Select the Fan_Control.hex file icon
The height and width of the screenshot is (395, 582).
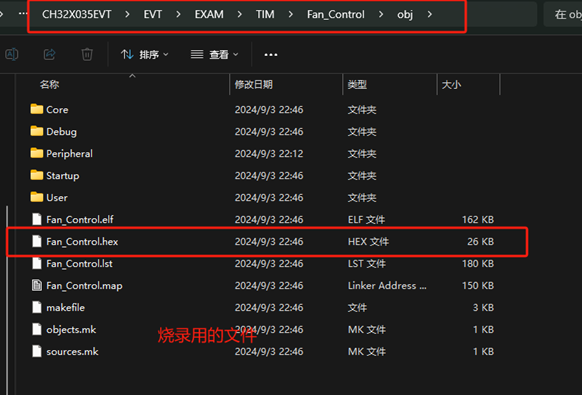[37, 241]
